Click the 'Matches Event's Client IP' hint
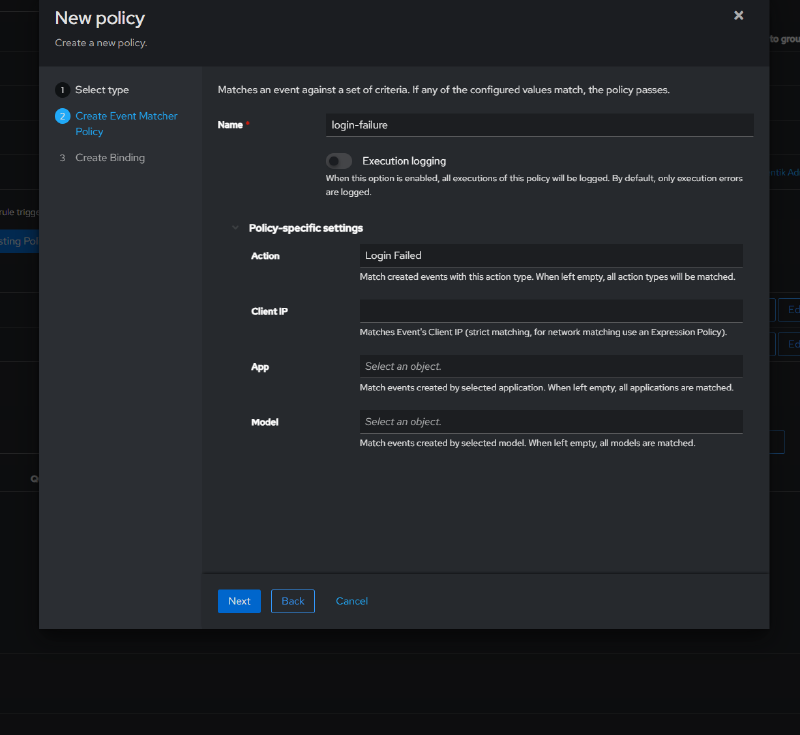 543,332
